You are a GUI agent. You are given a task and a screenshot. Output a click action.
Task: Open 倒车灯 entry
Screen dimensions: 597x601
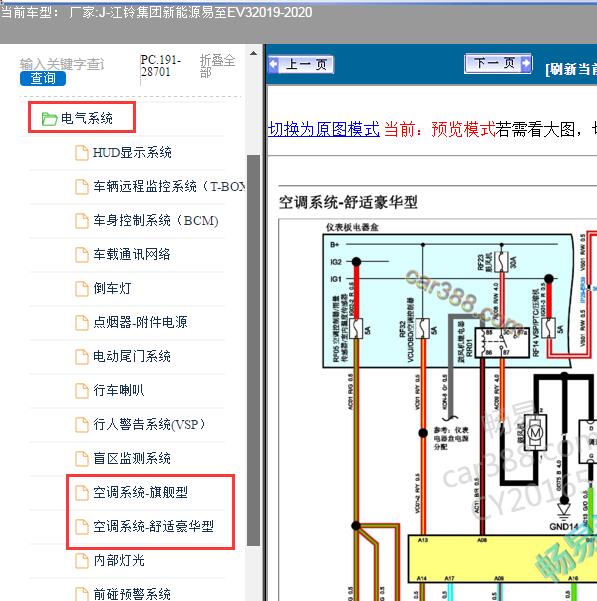[112, 288]
